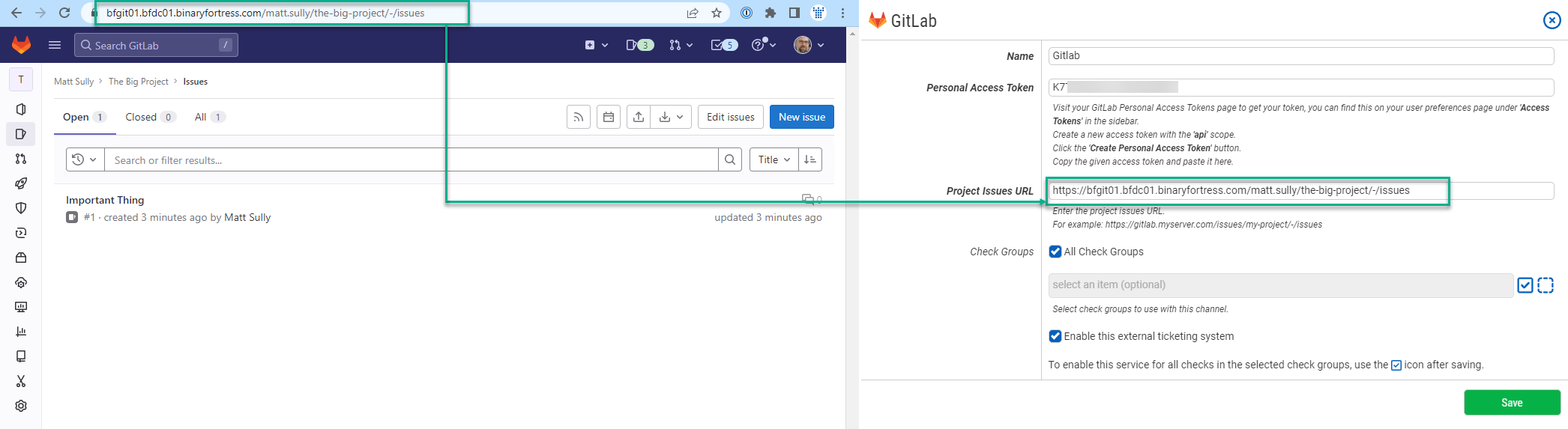Open the Important Thing issue

point(105,200)
